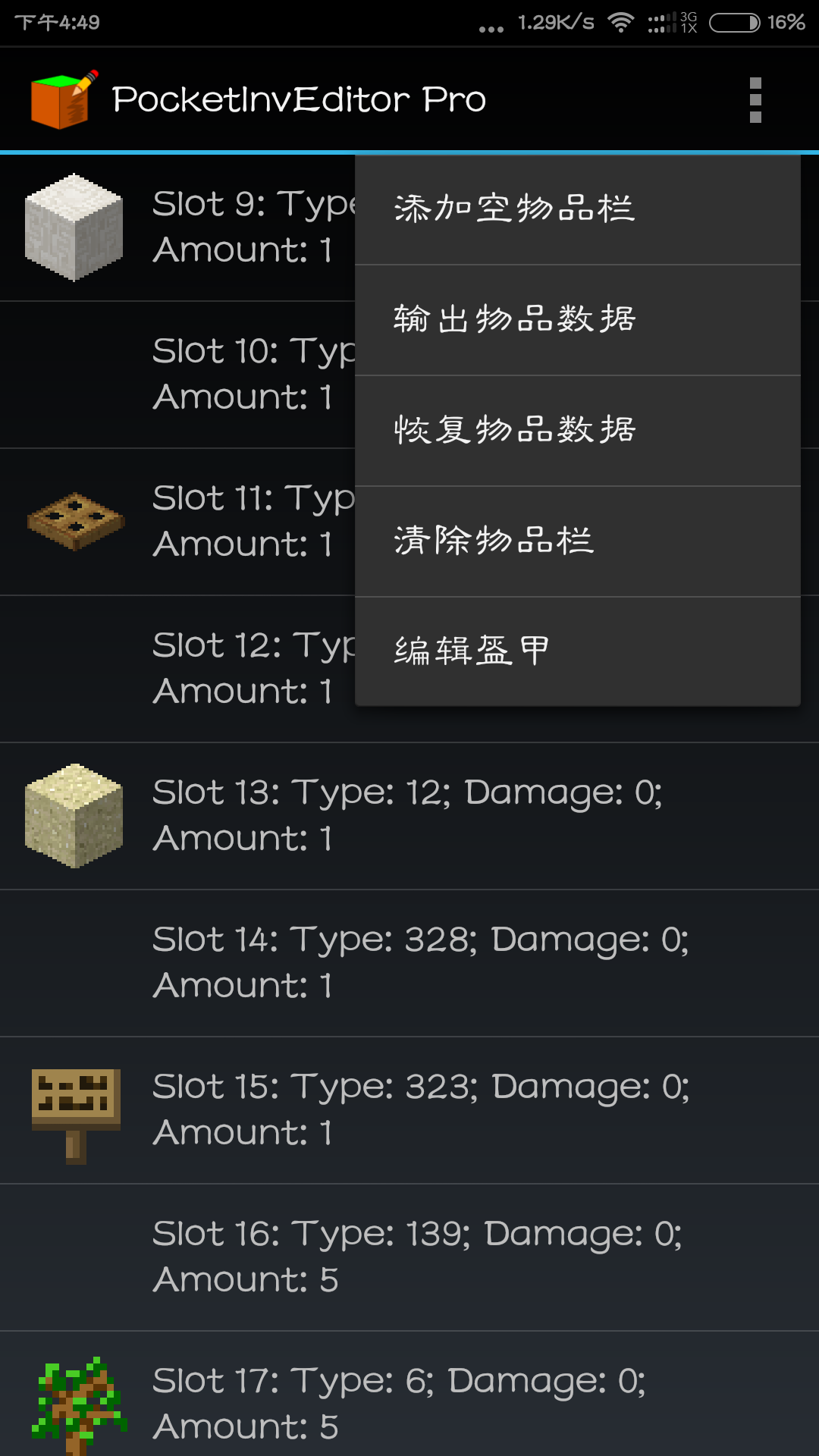Select 清除物品栏 in the popup menu
The image size is (819, 1456).
(493, 541)
